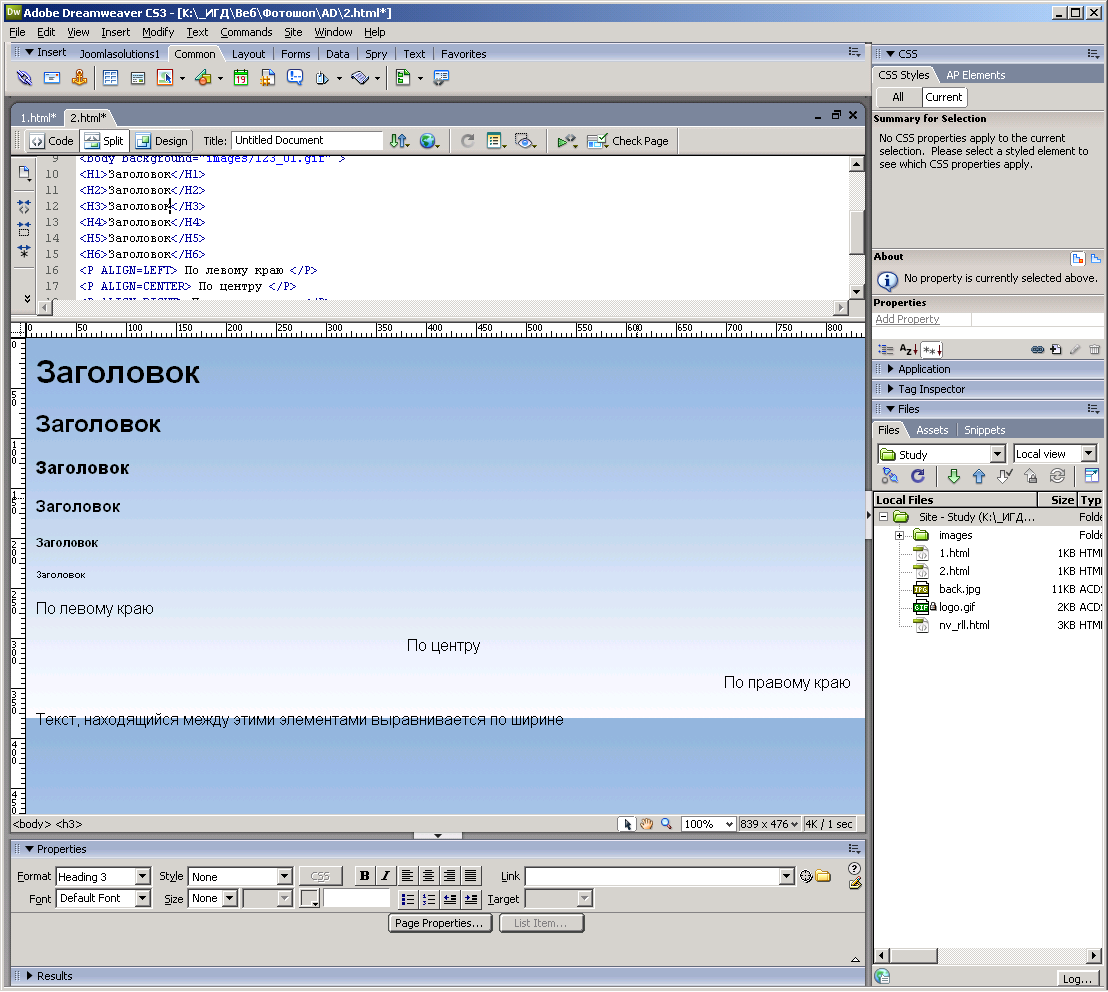Open the Format dropdown showing Heading 3
1108x992 pixels.
(103, 877)
